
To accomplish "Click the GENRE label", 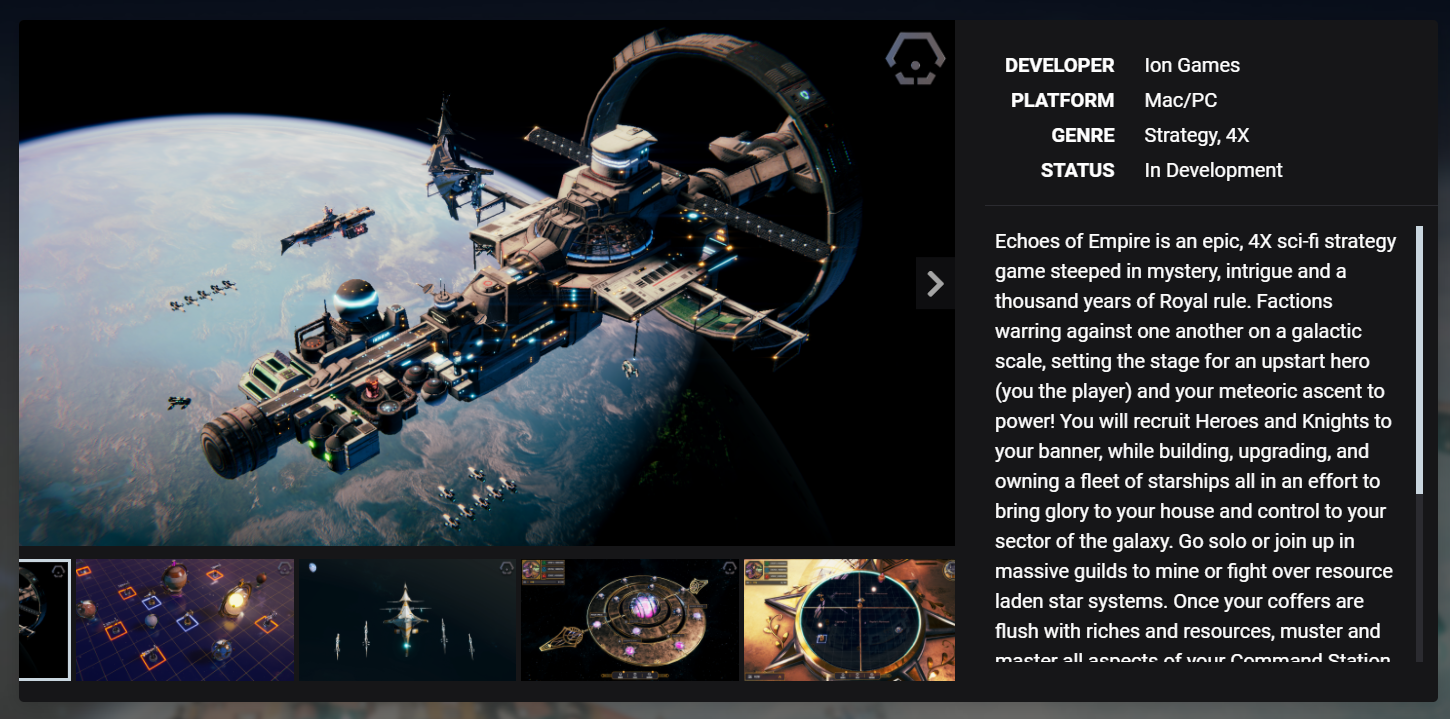I will click(1083, 135).
